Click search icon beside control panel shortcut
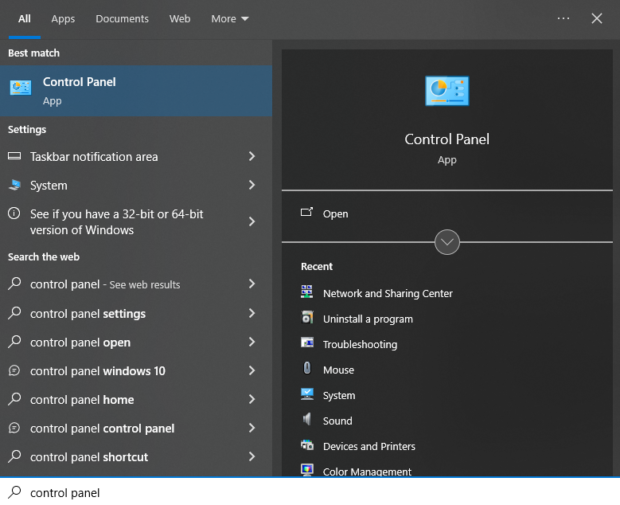 point(15,456)
